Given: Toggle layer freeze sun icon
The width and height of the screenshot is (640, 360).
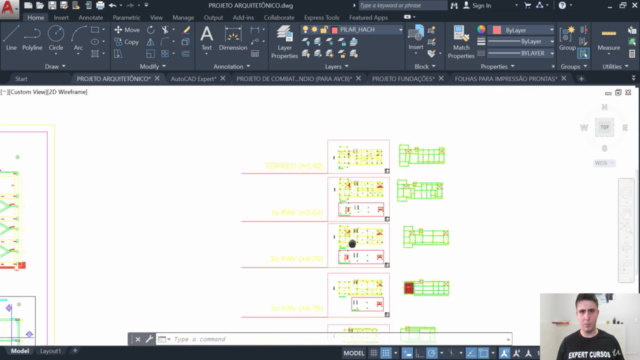Looking at the screenshot, I should tap(314, 29).
